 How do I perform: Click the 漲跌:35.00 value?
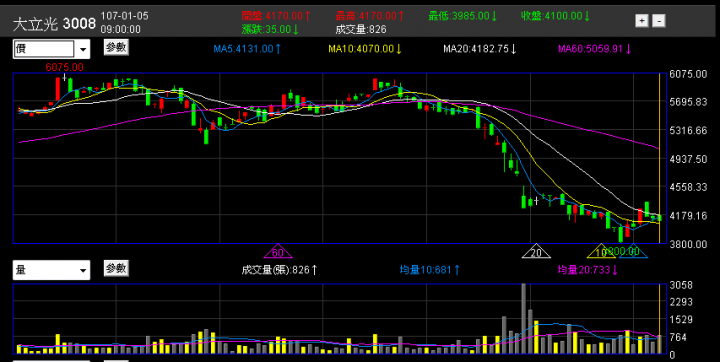point(270,29)
